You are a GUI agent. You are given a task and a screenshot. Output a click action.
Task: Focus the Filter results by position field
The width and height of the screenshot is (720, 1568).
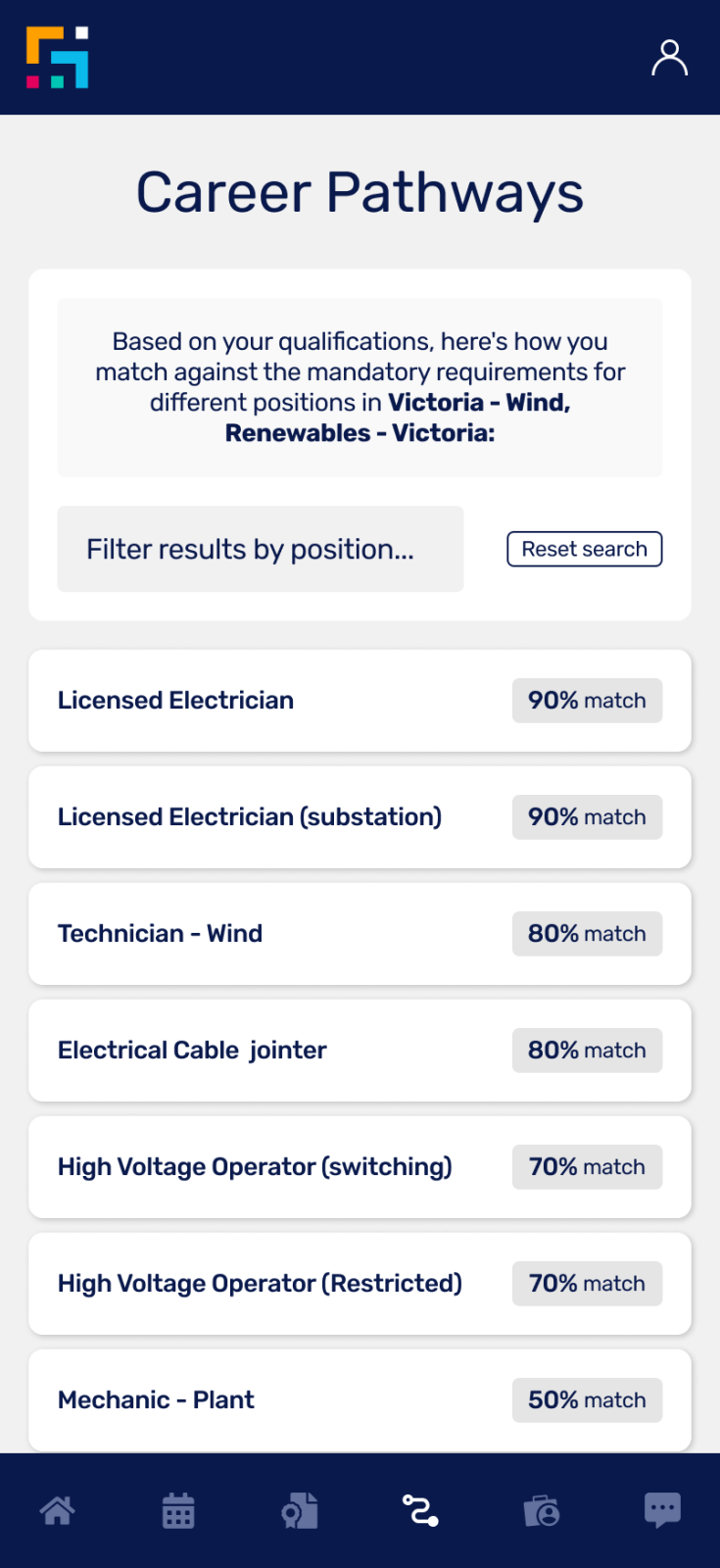coord(260,549)
